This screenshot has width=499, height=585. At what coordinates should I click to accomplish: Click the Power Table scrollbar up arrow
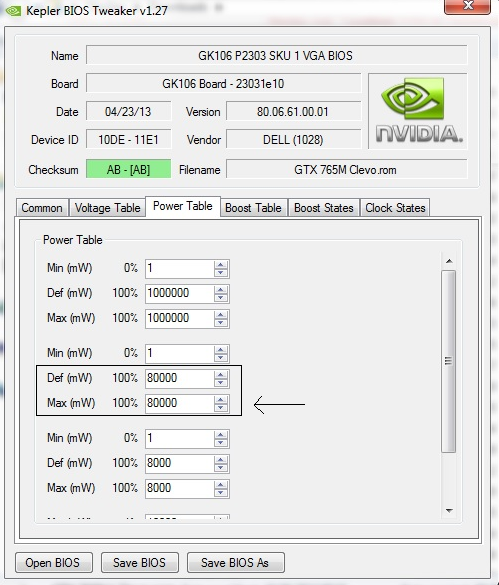(x=449, y=261)
